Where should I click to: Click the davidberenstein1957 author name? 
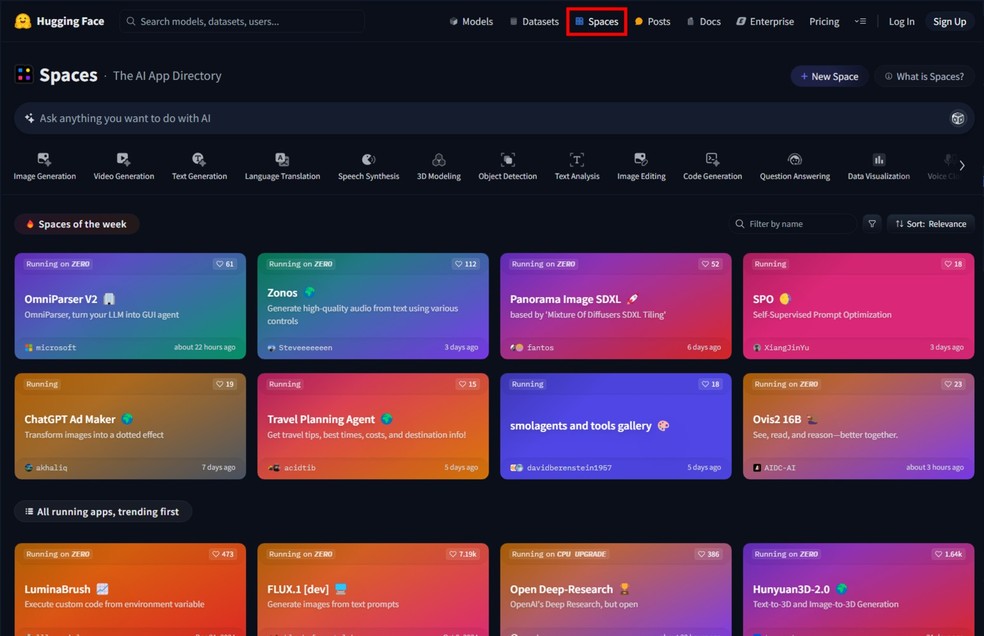pyautogui.click(x=569, y=467)
